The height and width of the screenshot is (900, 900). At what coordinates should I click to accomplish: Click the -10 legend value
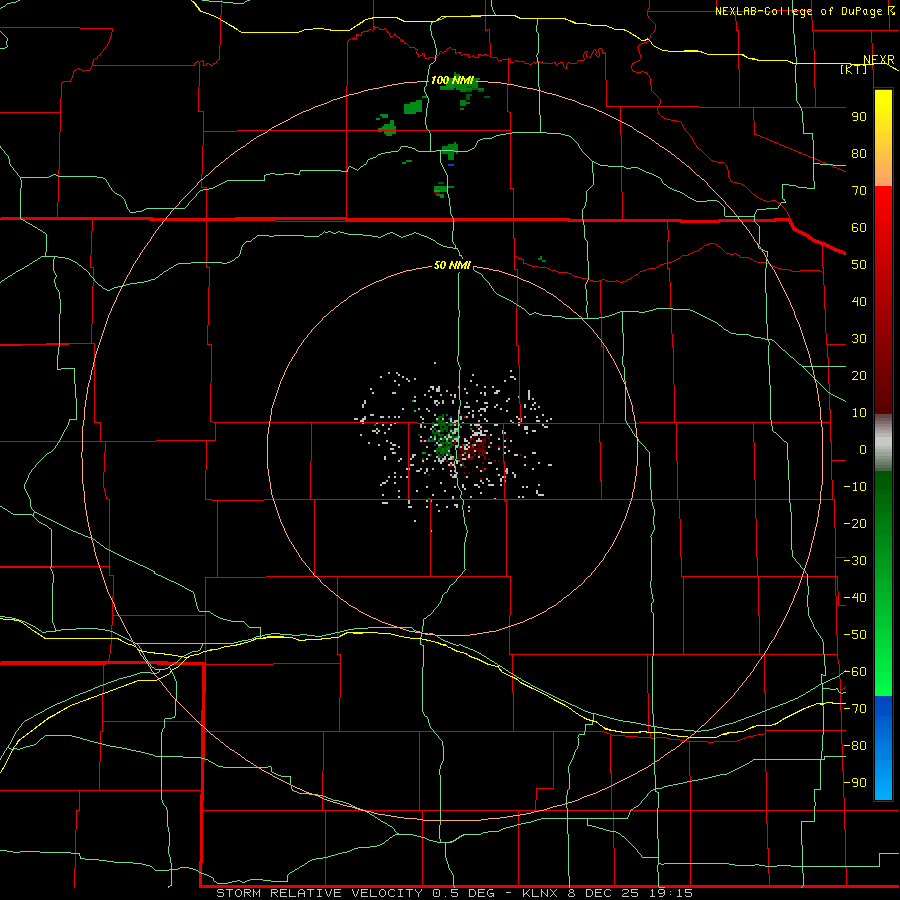tap(855, 487)
